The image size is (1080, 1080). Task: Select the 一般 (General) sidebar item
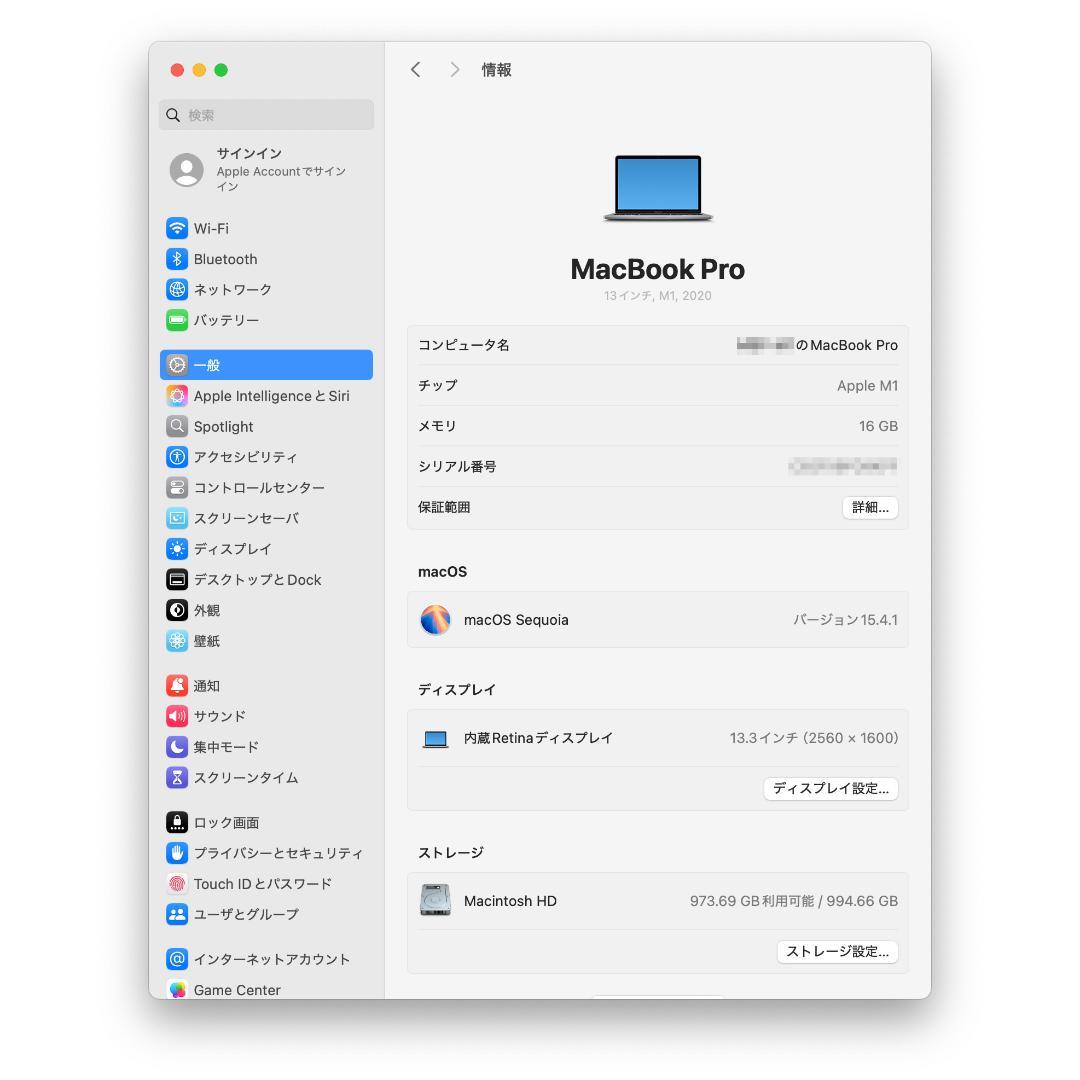[210, 365]
